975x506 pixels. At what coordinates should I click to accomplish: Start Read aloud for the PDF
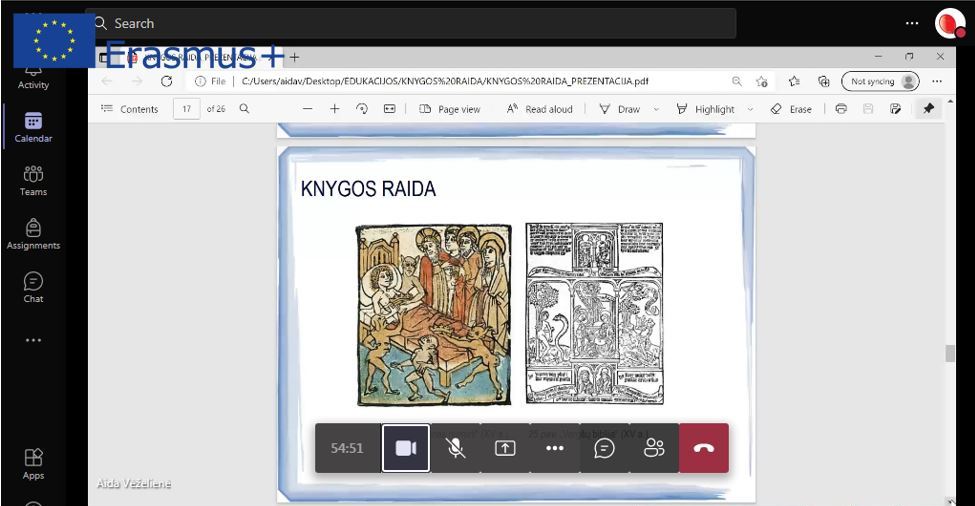(x=539, y=109)
